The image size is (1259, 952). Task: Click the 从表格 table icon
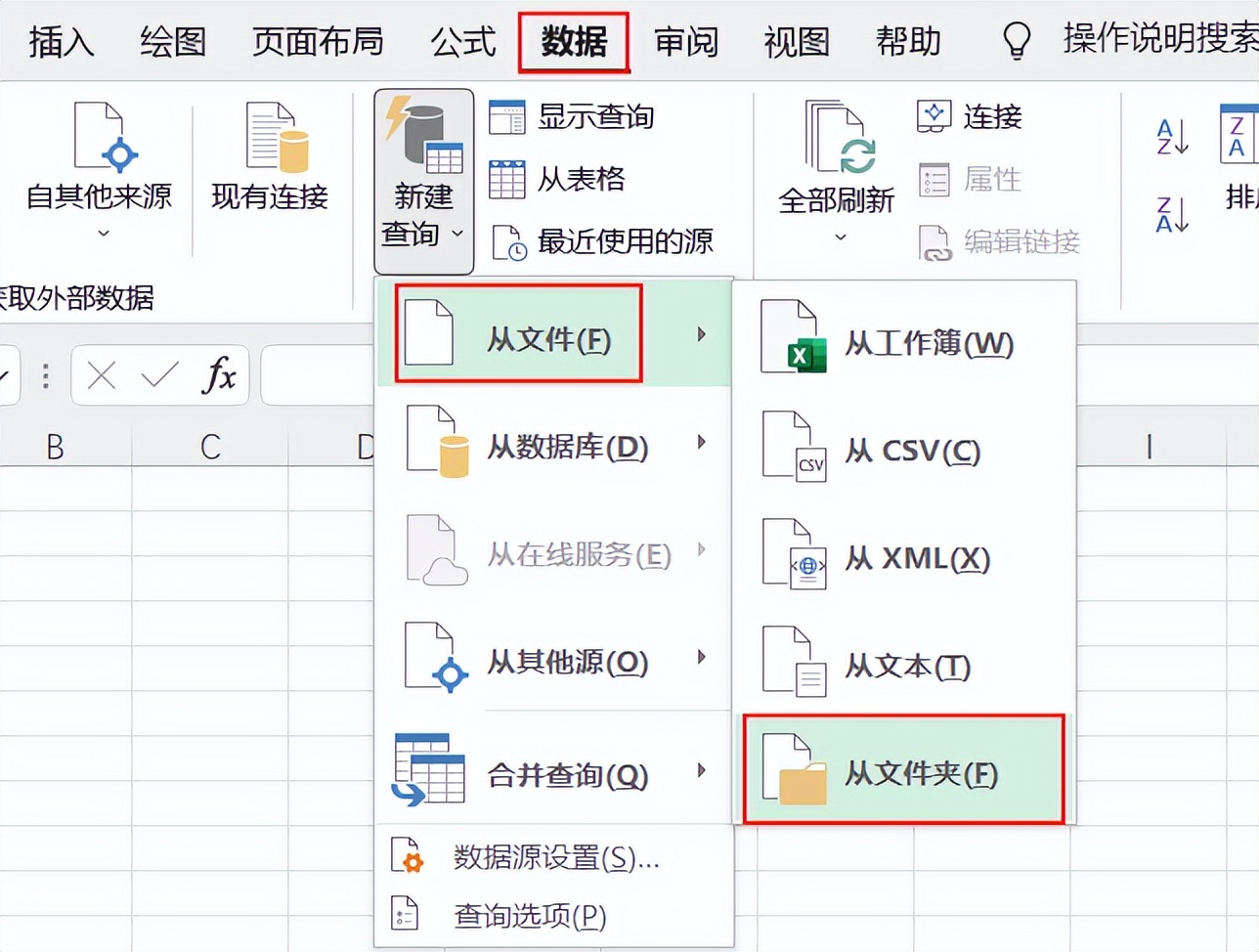coord(506,180)
